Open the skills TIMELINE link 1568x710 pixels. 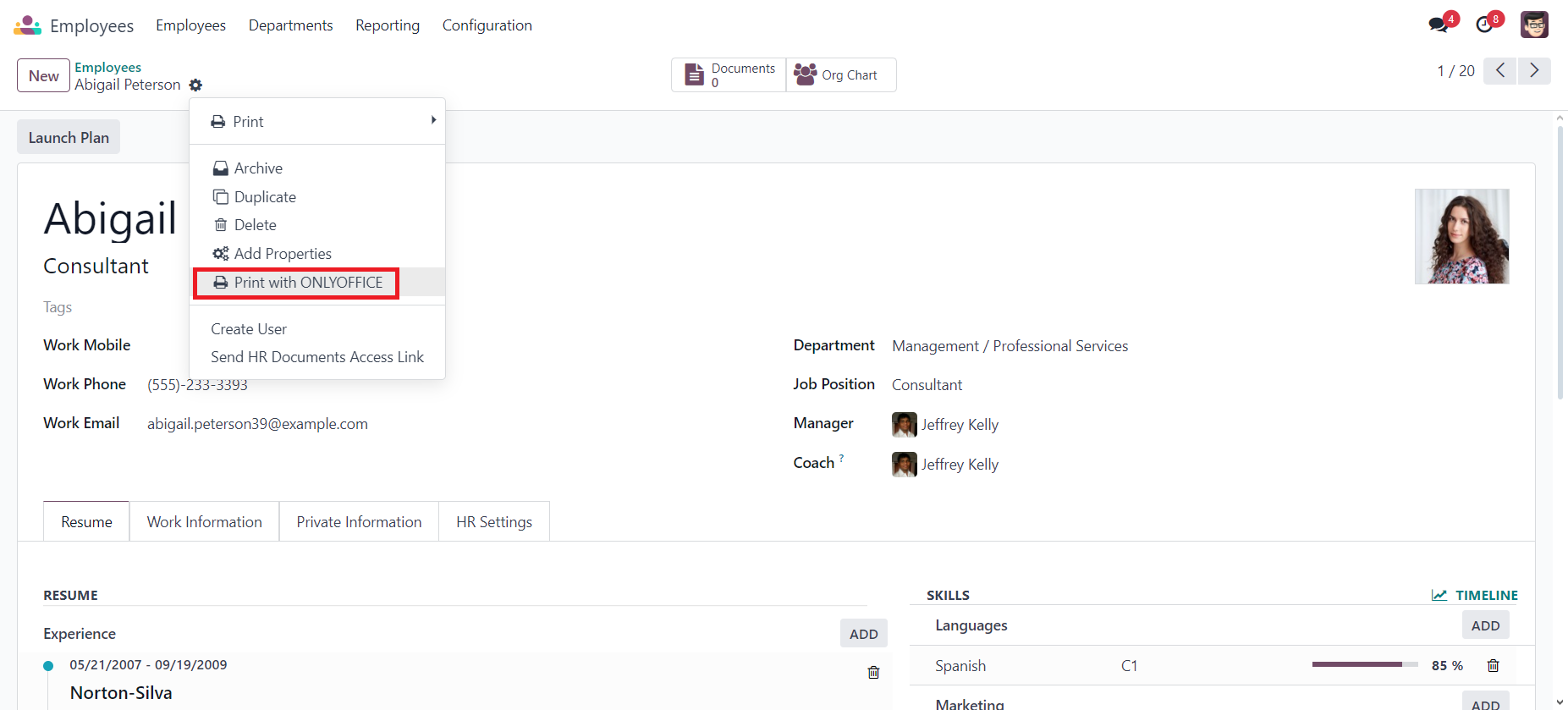pyautogui.click(x=1475, y=595)
